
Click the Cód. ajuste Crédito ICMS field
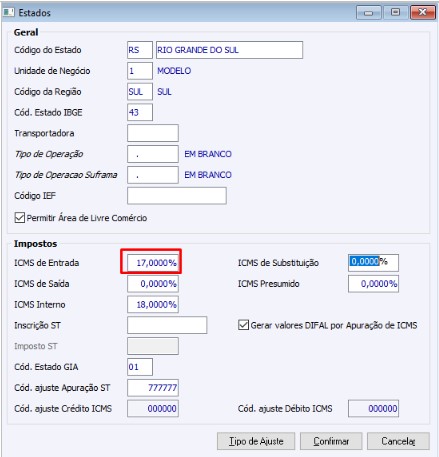[x=153, y=408]
